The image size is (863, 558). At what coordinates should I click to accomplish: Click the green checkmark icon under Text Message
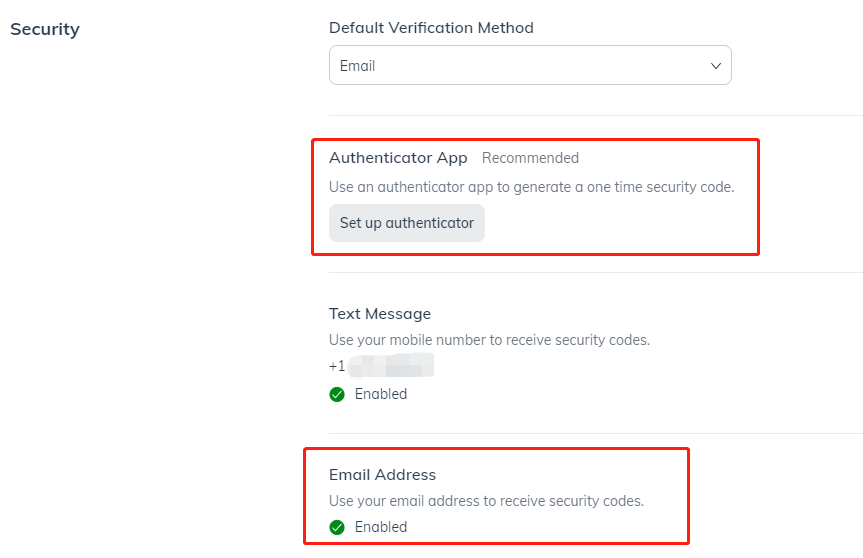pos(337,395)
